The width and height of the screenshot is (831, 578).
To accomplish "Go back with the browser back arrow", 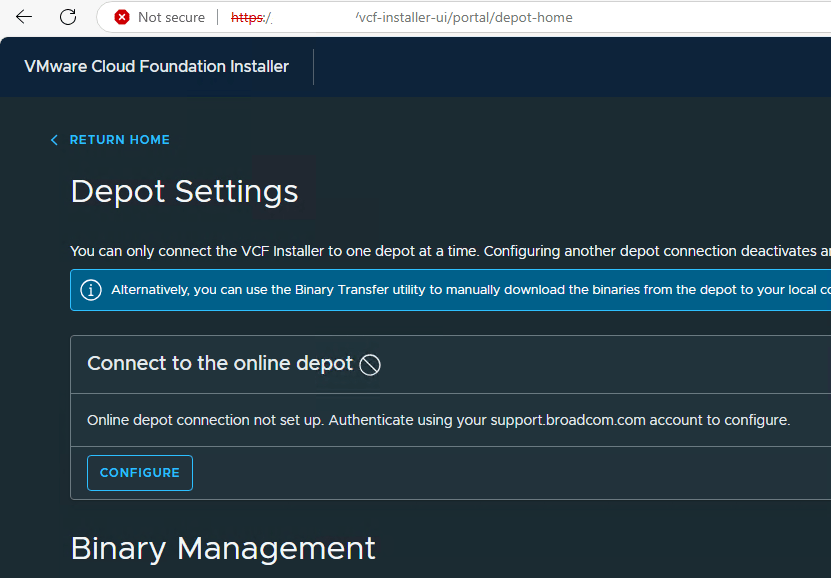I will (24, 17).
